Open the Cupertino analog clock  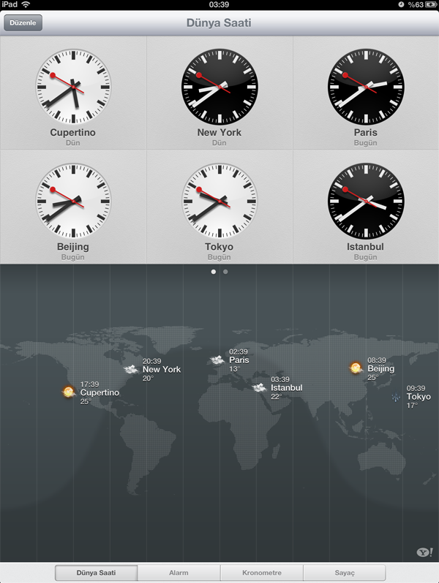[x=73, y=87]
